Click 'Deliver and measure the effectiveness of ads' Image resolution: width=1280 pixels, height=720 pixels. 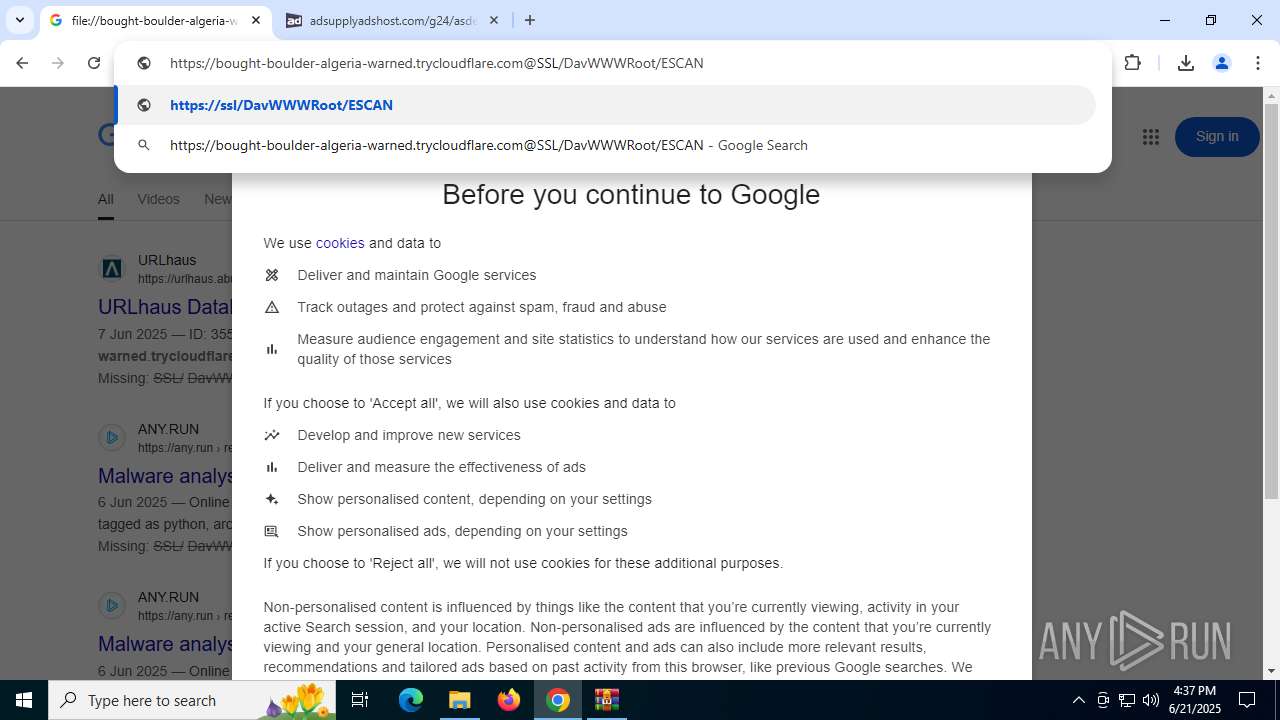(x=442, y=467)
